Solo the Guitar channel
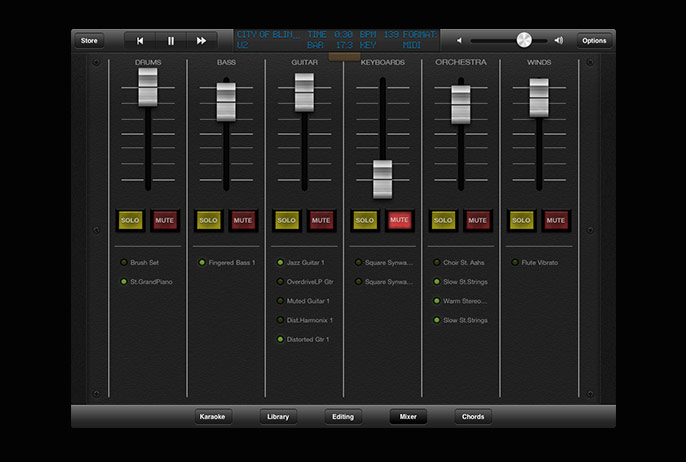This screenshot has width=686, height=462. 287,220
